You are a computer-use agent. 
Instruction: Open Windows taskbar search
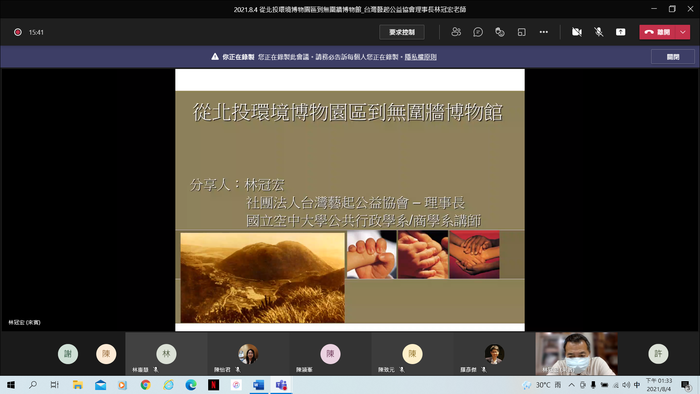33,385
